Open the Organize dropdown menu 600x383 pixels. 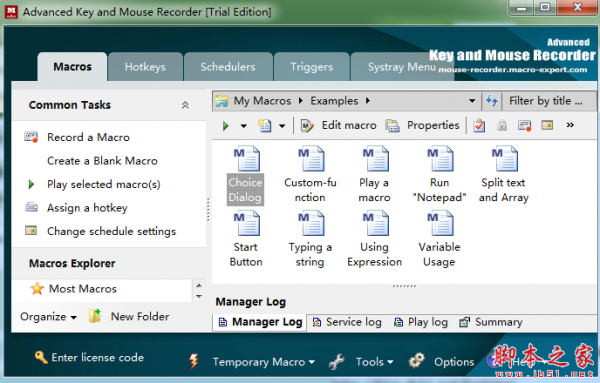pos(49,317)
